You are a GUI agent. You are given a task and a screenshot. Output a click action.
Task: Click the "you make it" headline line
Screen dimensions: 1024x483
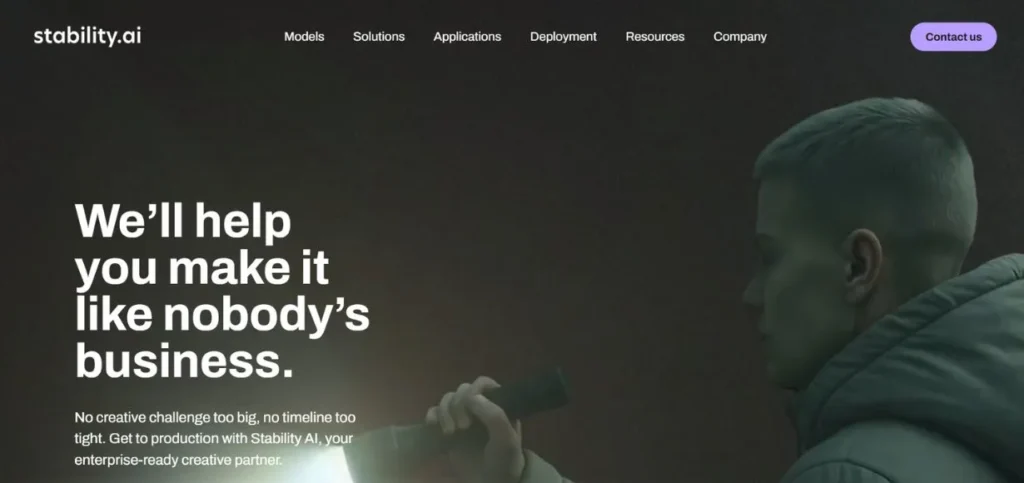(x=202, y=268)
